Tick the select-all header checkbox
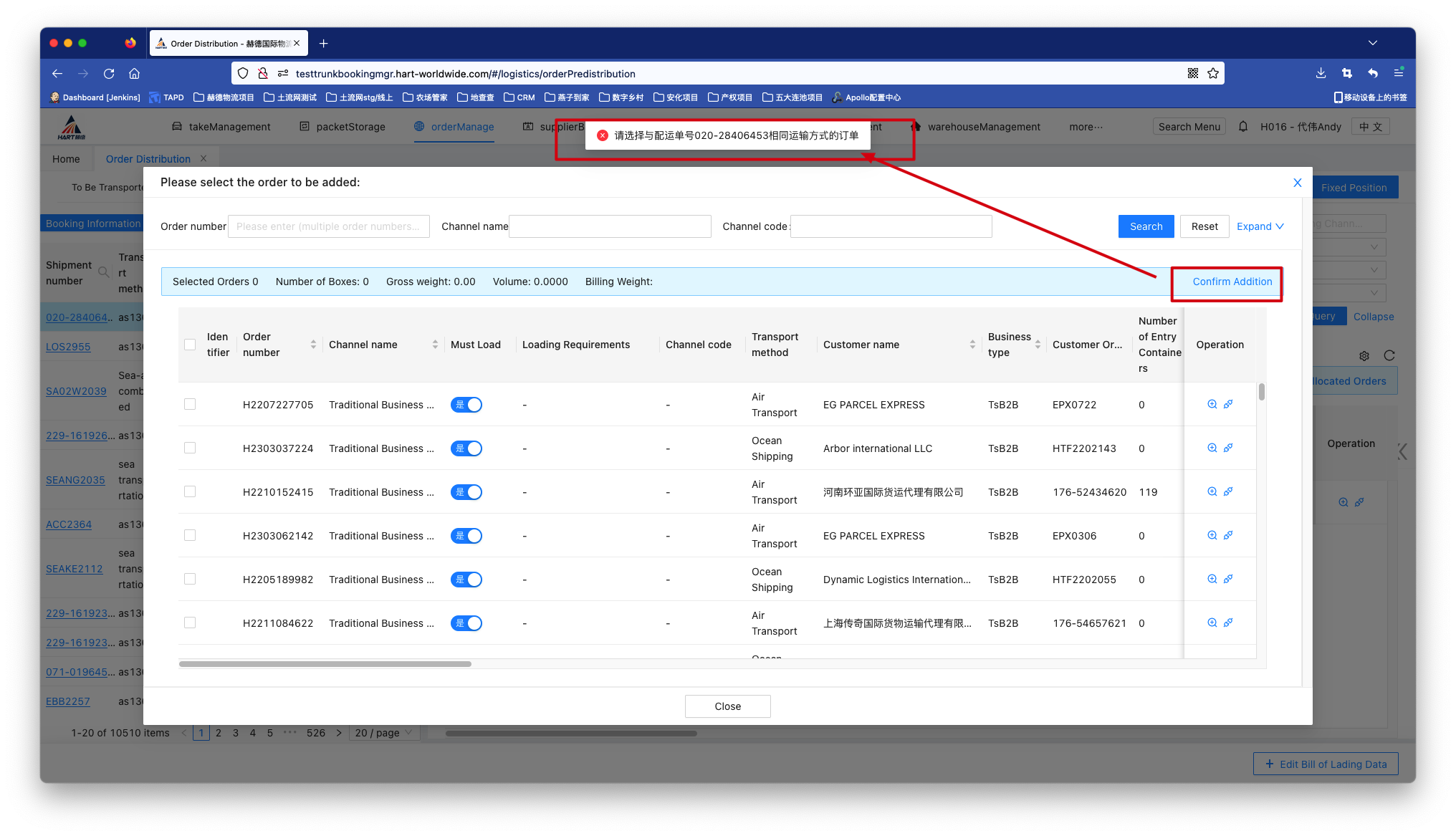This screenshot has width=1456, height=836. click(x=190, y=345)
